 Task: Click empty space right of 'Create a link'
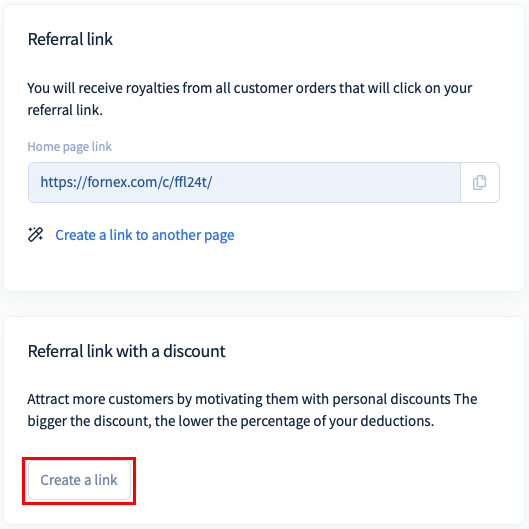tap(304, 480)
